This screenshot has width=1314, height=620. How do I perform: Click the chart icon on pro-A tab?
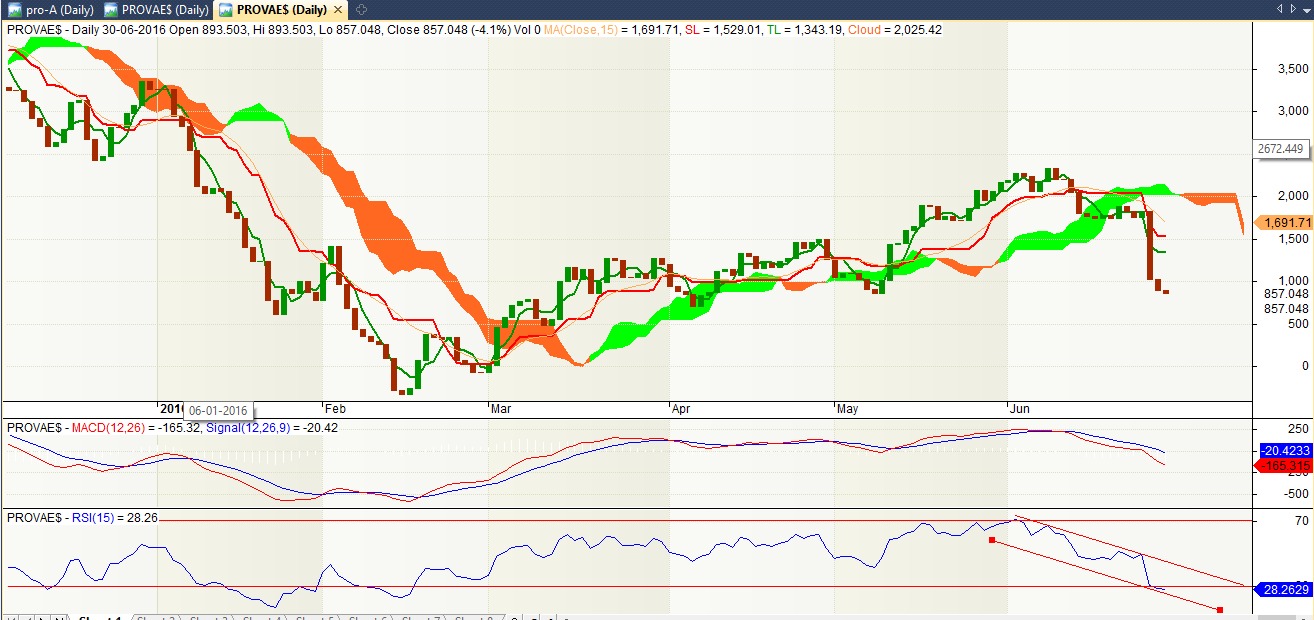(15, 10)
